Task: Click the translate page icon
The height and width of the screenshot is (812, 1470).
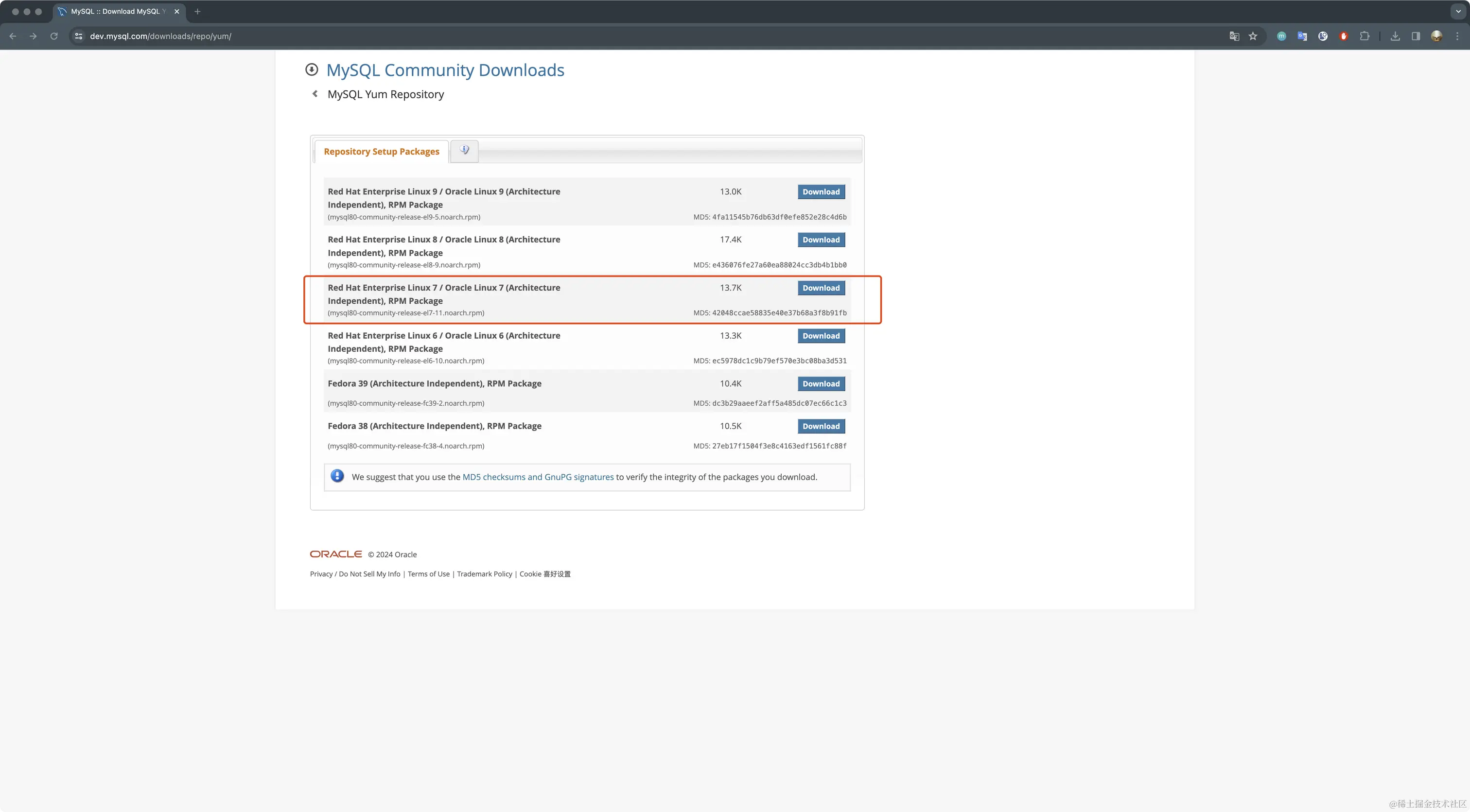Action: [1234, 36]
